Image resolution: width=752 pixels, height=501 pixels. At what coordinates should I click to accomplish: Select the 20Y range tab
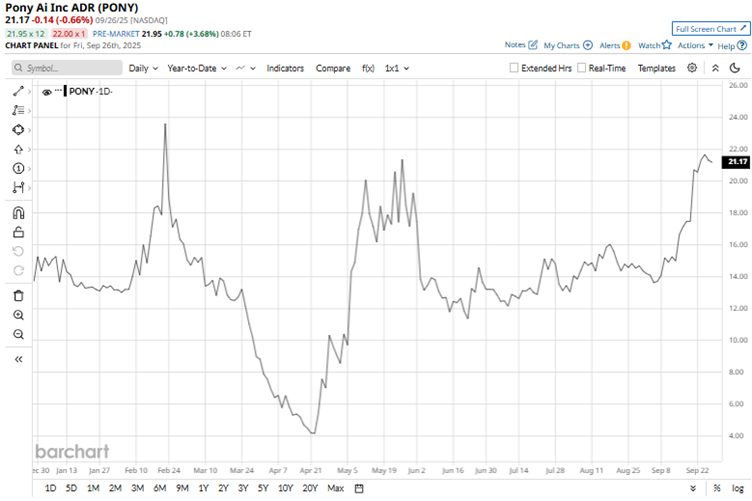(x=310, y=488)
